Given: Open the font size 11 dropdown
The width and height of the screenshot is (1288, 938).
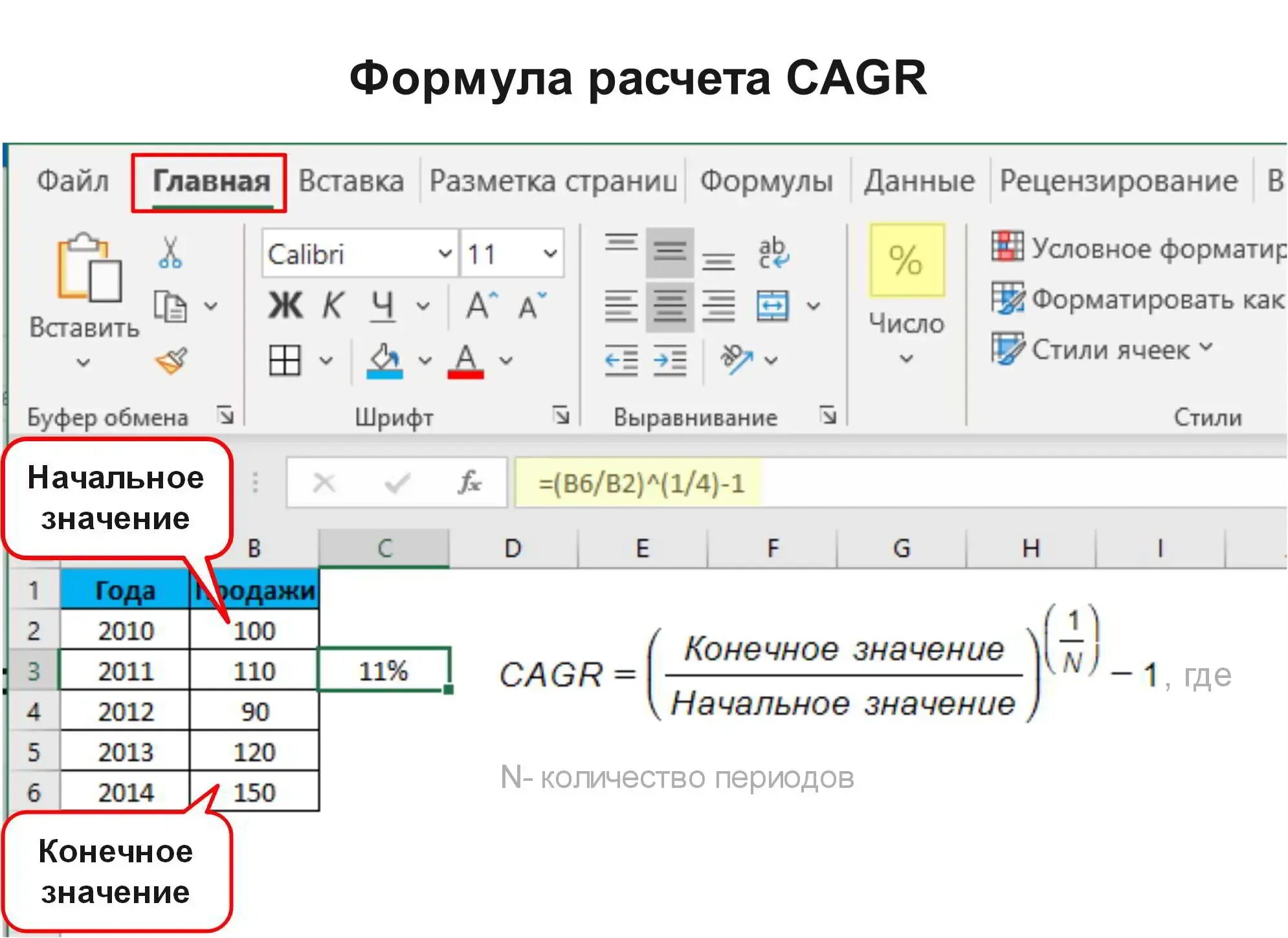Looking at the screenshot, I should (x=550, y=254).
